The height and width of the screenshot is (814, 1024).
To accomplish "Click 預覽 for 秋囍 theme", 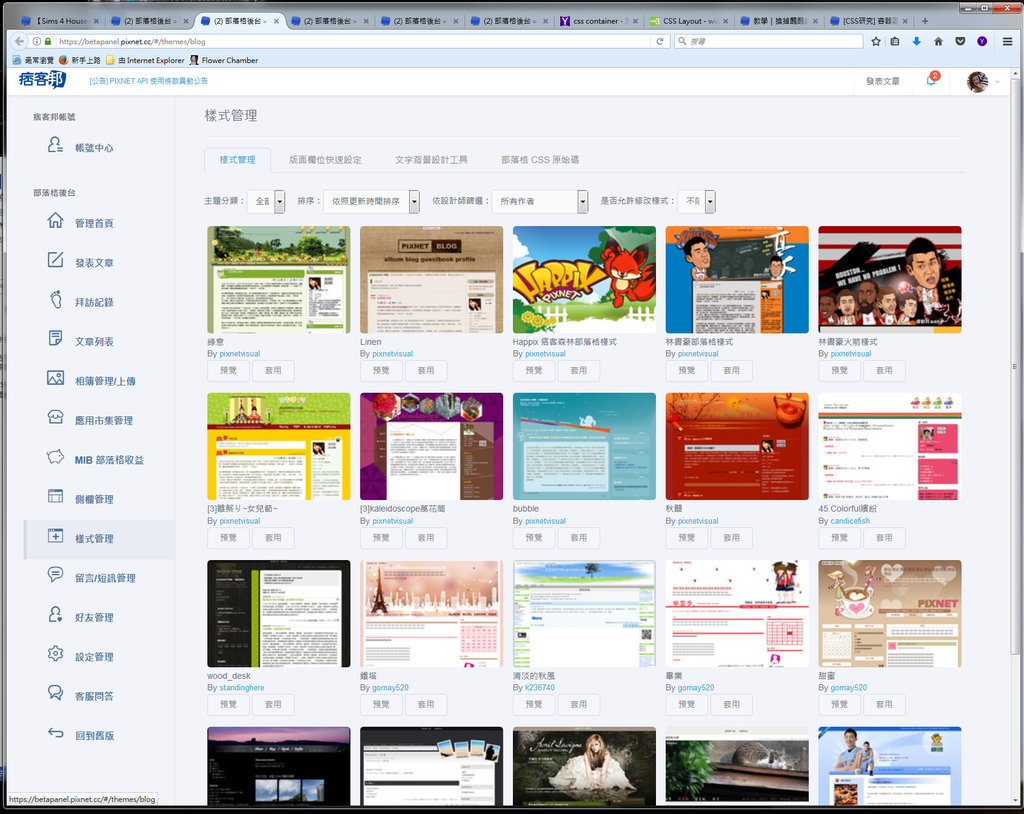I will click(687, 538).
